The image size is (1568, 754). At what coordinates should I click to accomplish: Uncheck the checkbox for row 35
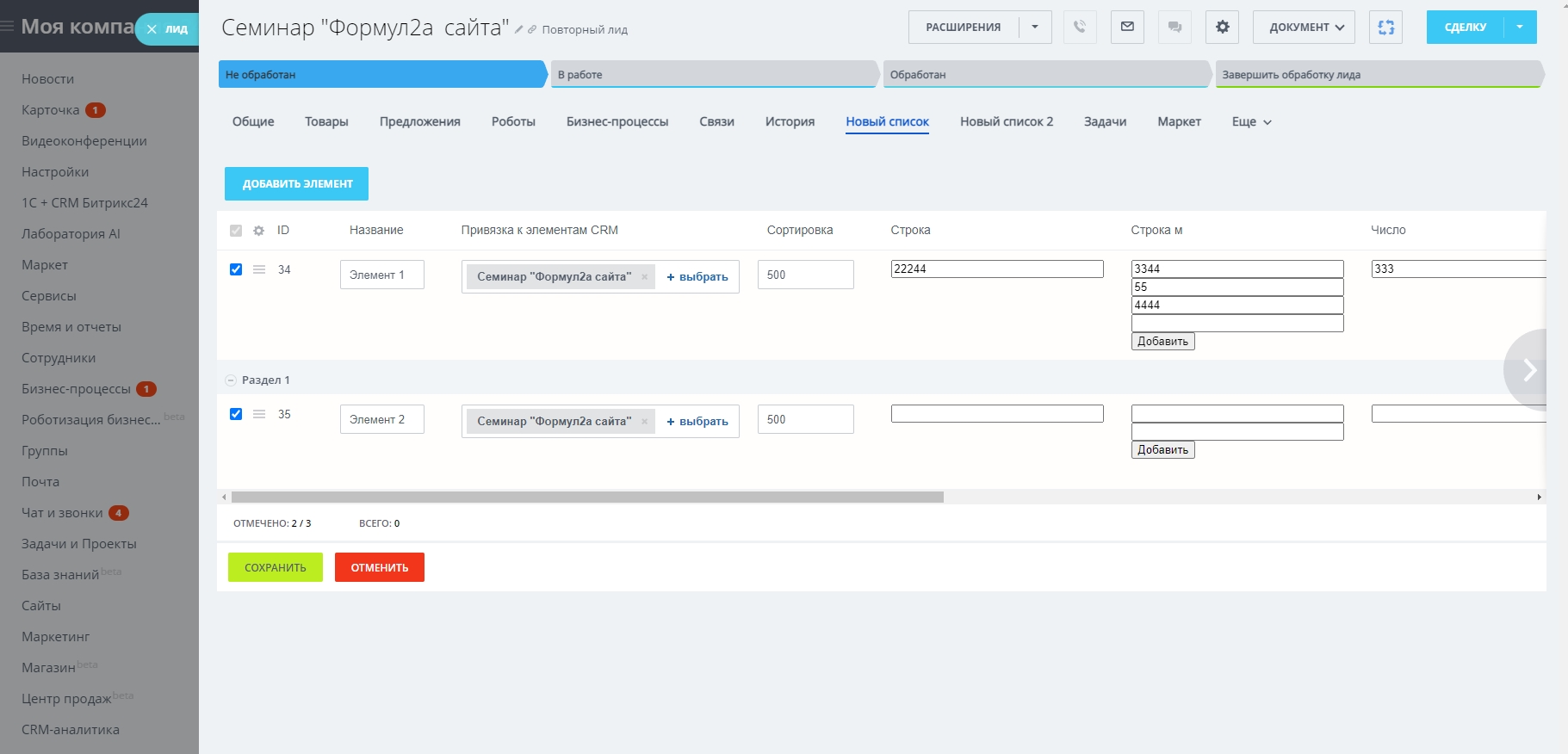click(x=236, y=414)
